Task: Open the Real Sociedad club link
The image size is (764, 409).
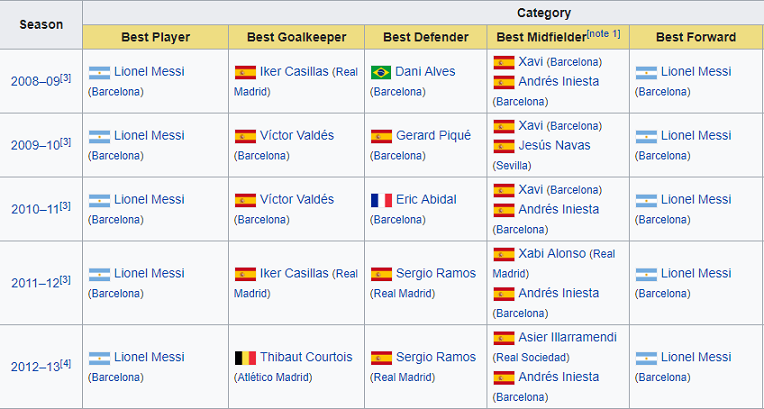Action: pyautogui.click(x=531, y=357)
